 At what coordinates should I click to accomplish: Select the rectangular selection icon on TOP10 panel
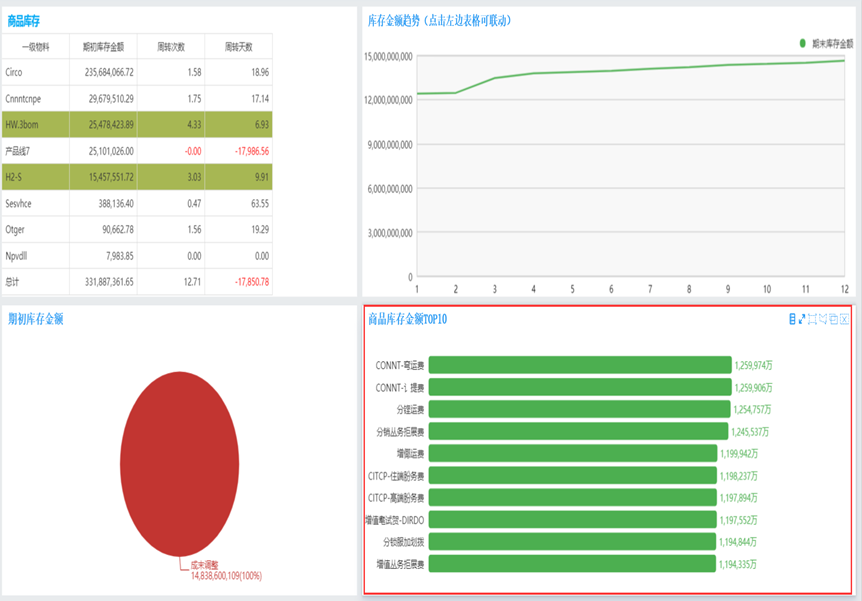pyautogui.click(x=812, y=319)
